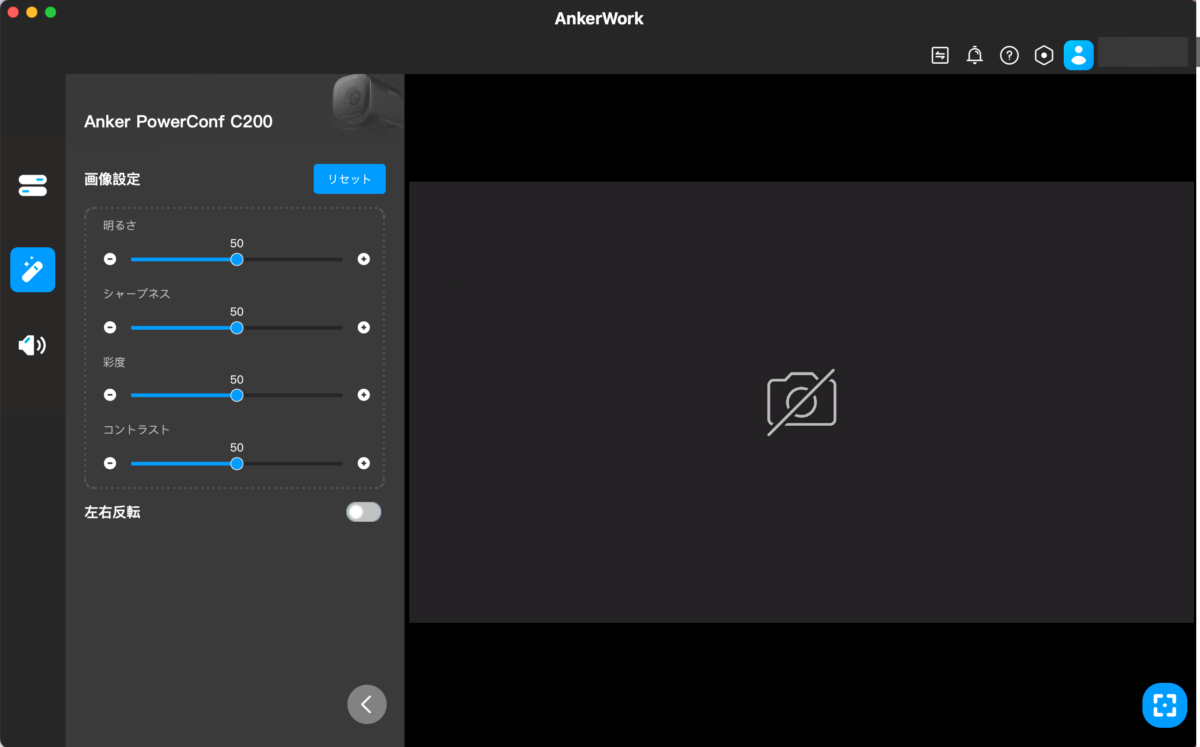Click the 左右反転 label

pyautogui.click(x=112, y=512)
